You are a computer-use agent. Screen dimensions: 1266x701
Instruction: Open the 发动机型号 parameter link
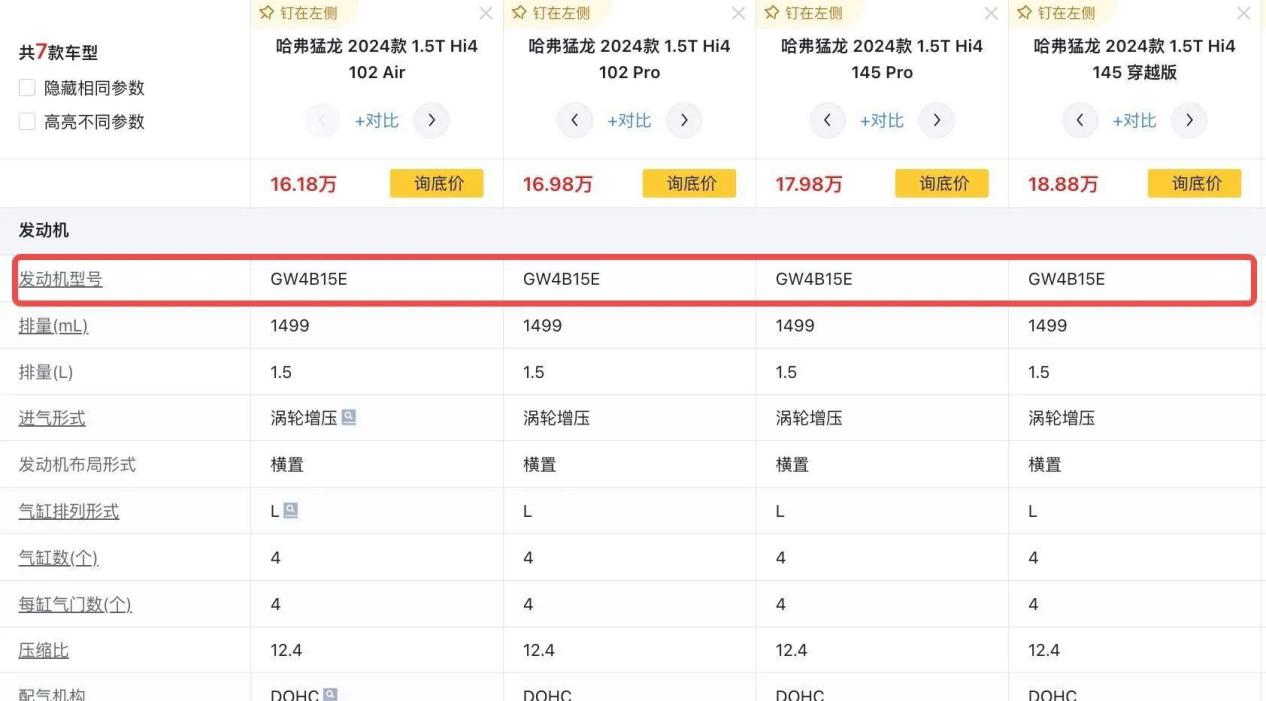[60, 279]
